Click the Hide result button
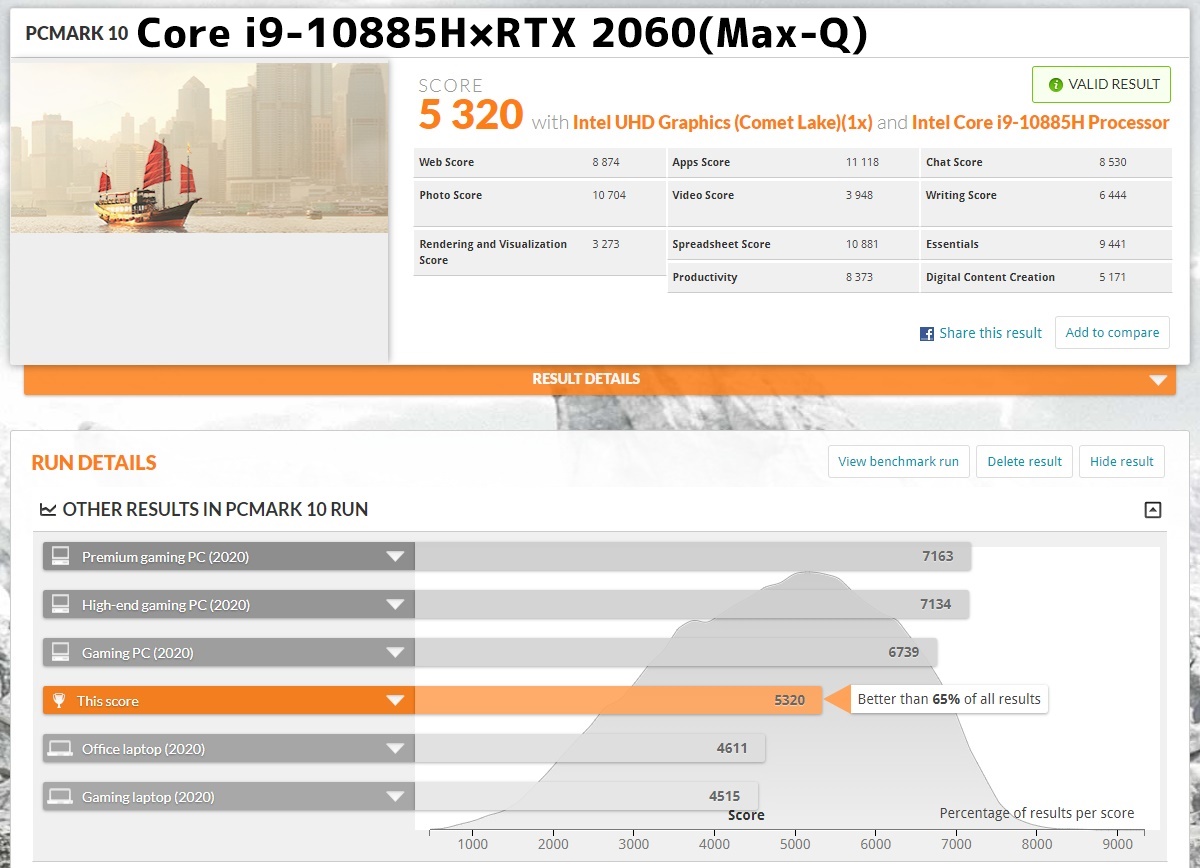Viewport: 1200px width, 868px height. point(1121,462)
